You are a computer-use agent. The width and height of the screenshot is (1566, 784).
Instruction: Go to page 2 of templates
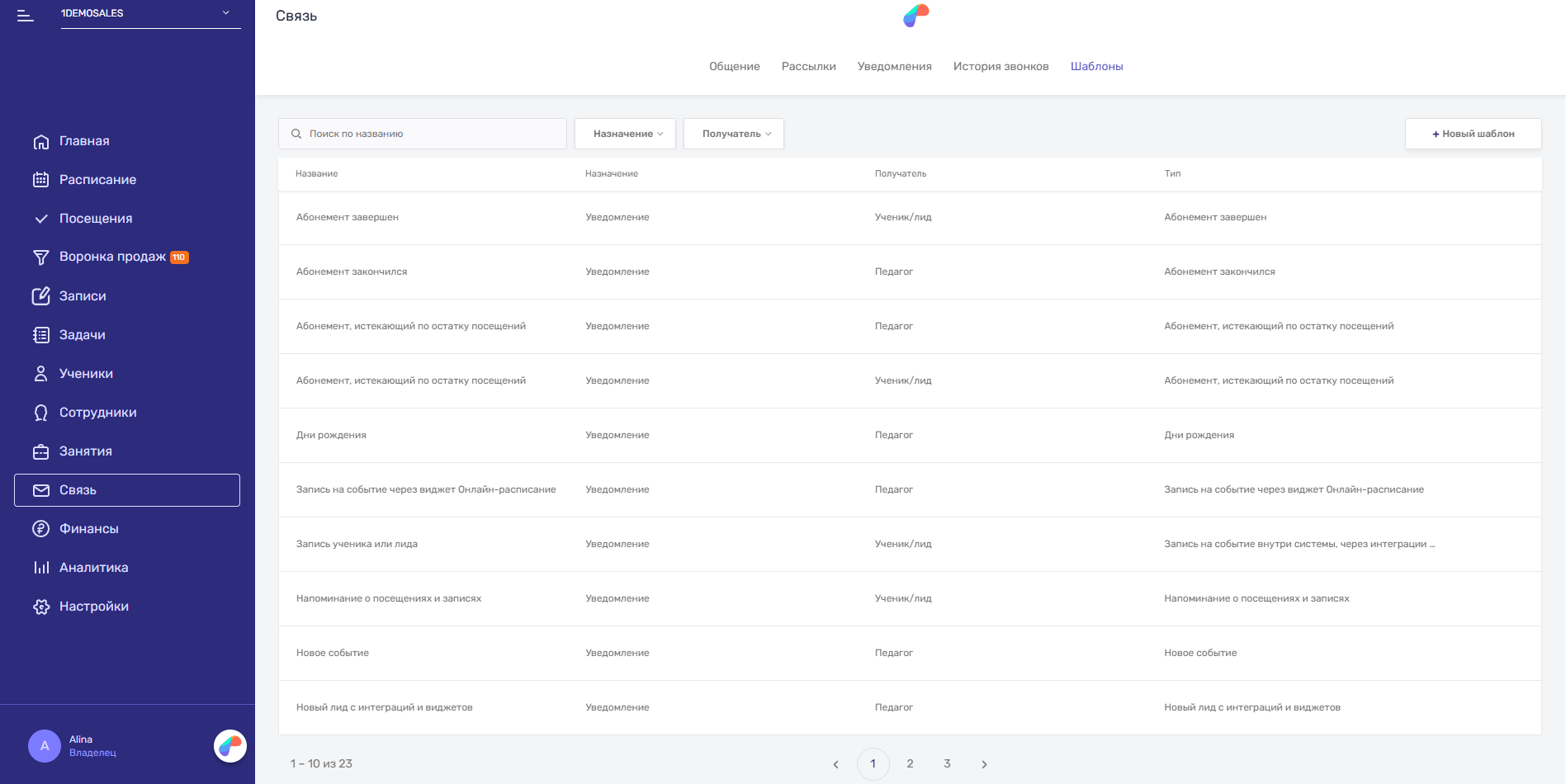point(910,764)
